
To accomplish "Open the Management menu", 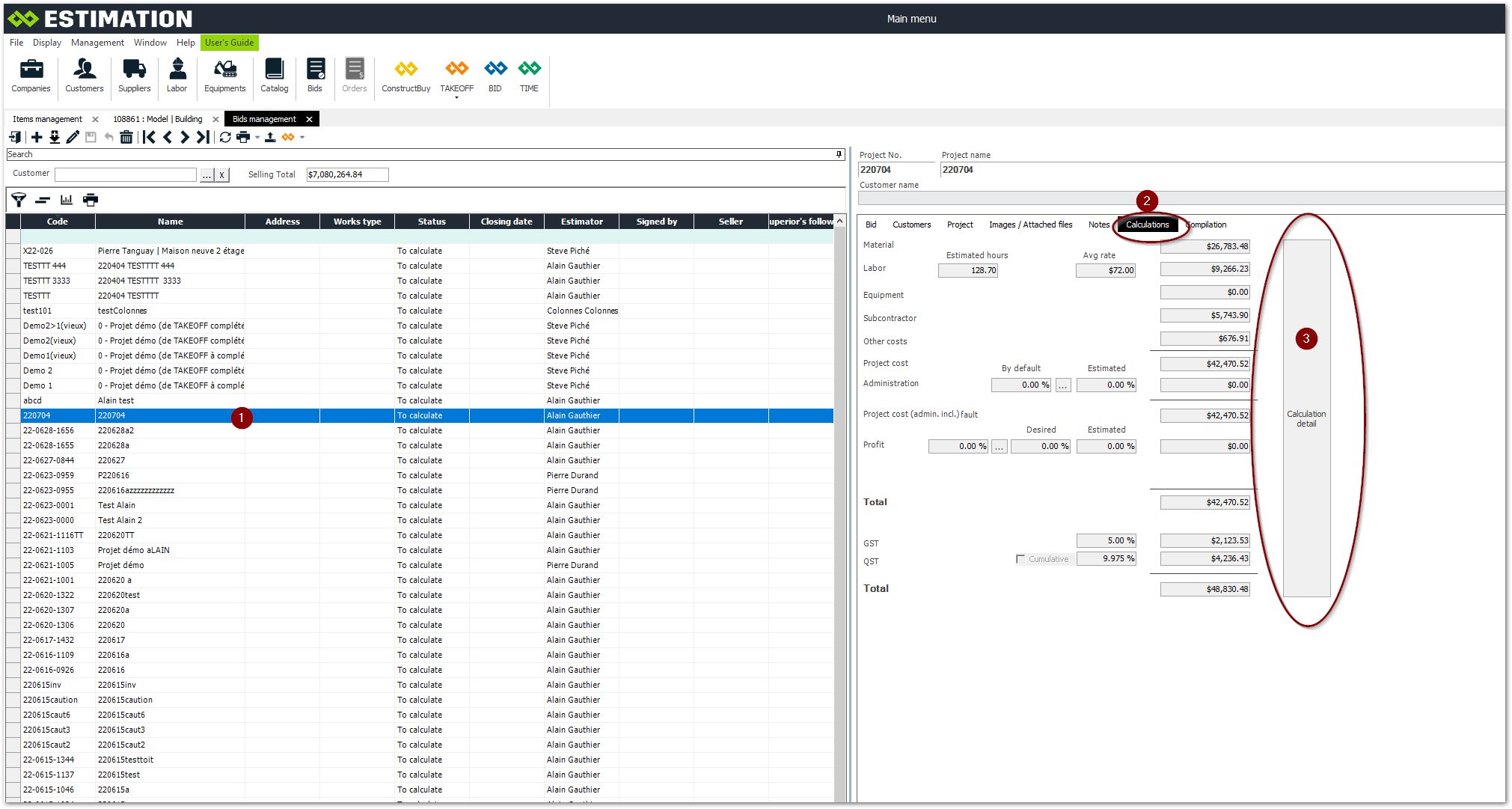I will [97, 43].
